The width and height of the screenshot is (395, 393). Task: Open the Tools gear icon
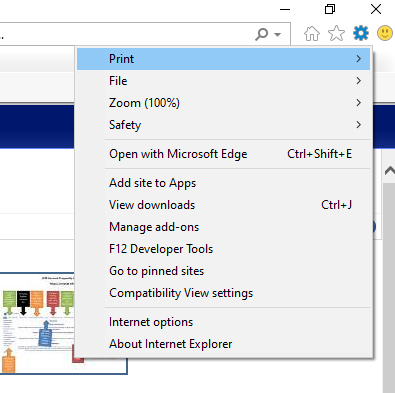point(361,33)
